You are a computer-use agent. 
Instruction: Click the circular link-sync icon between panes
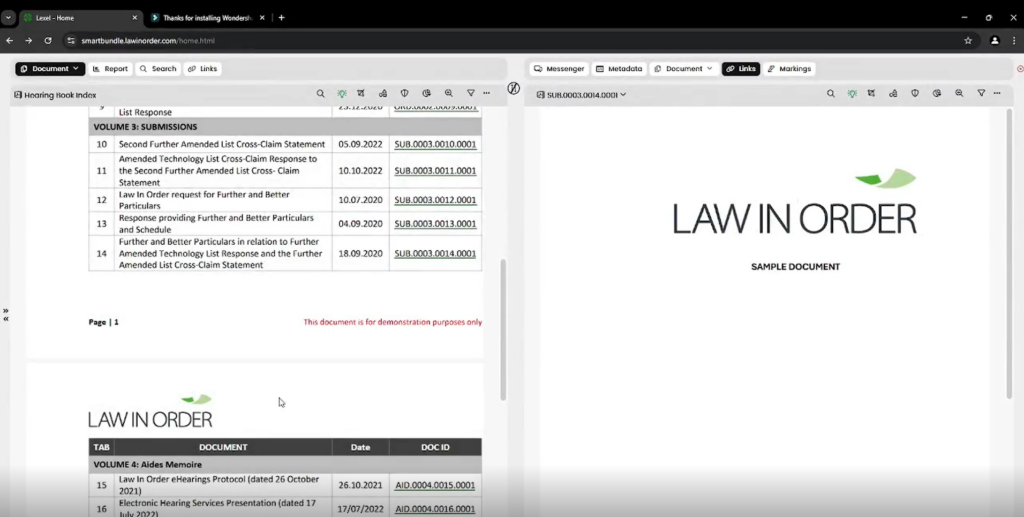[514, 88]
